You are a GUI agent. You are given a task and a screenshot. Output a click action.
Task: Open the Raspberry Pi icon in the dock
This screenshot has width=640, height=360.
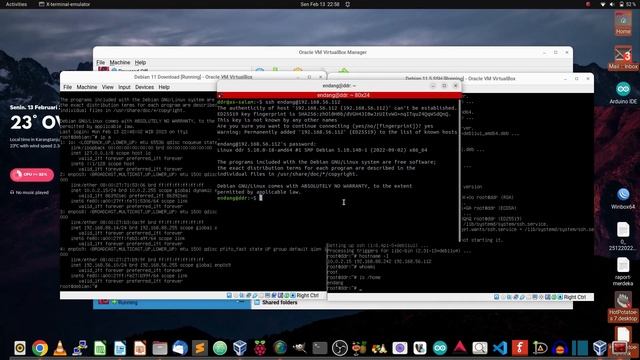click(x=260, y=348)
